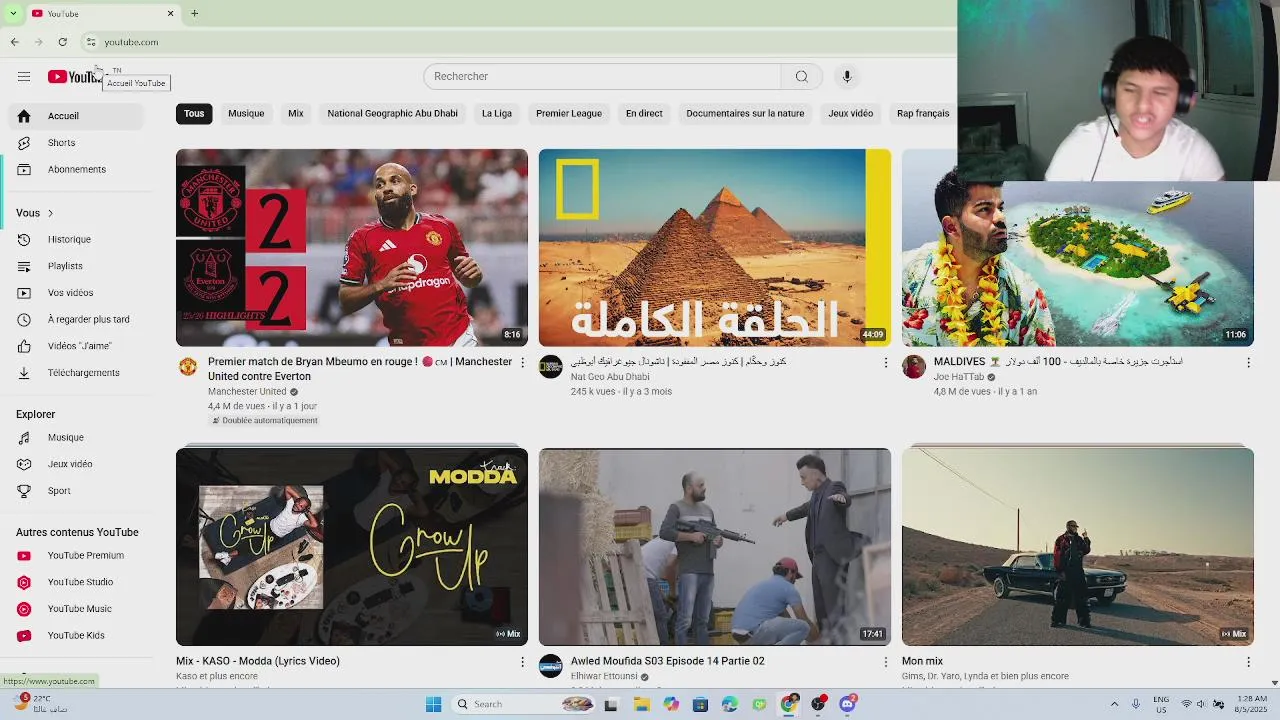The image size is (1280, 720).
Task: Play the Mon mix thumbnail
Action: click(1078, 547)
